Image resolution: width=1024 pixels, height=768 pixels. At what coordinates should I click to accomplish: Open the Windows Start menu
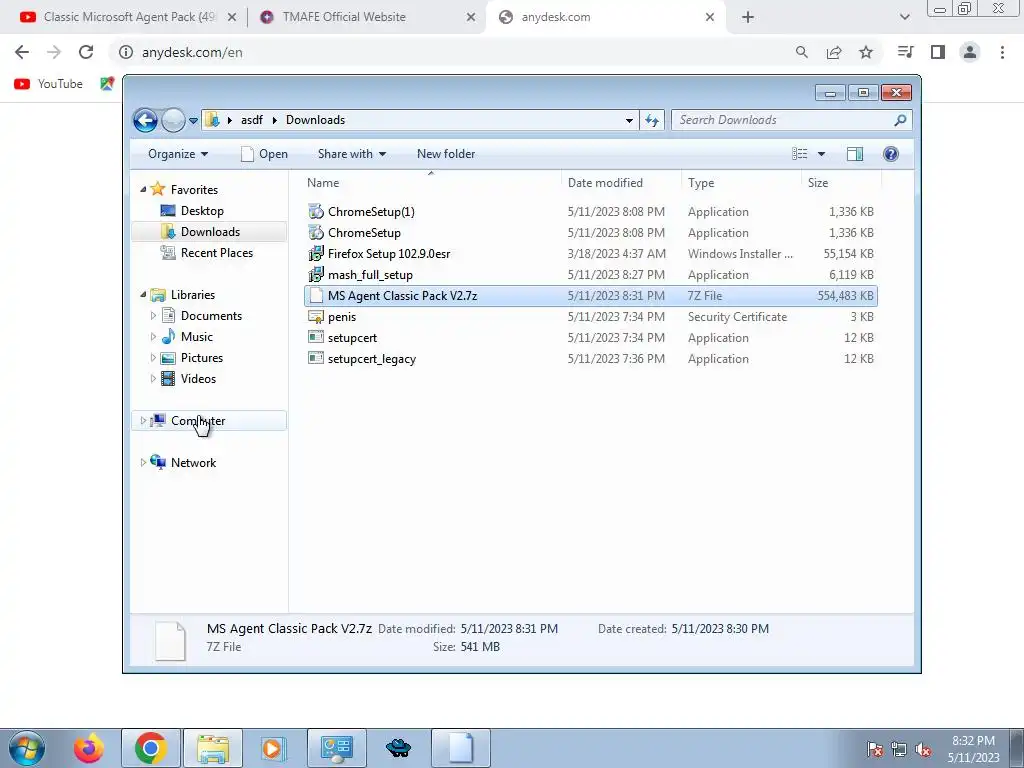point(26,748)
